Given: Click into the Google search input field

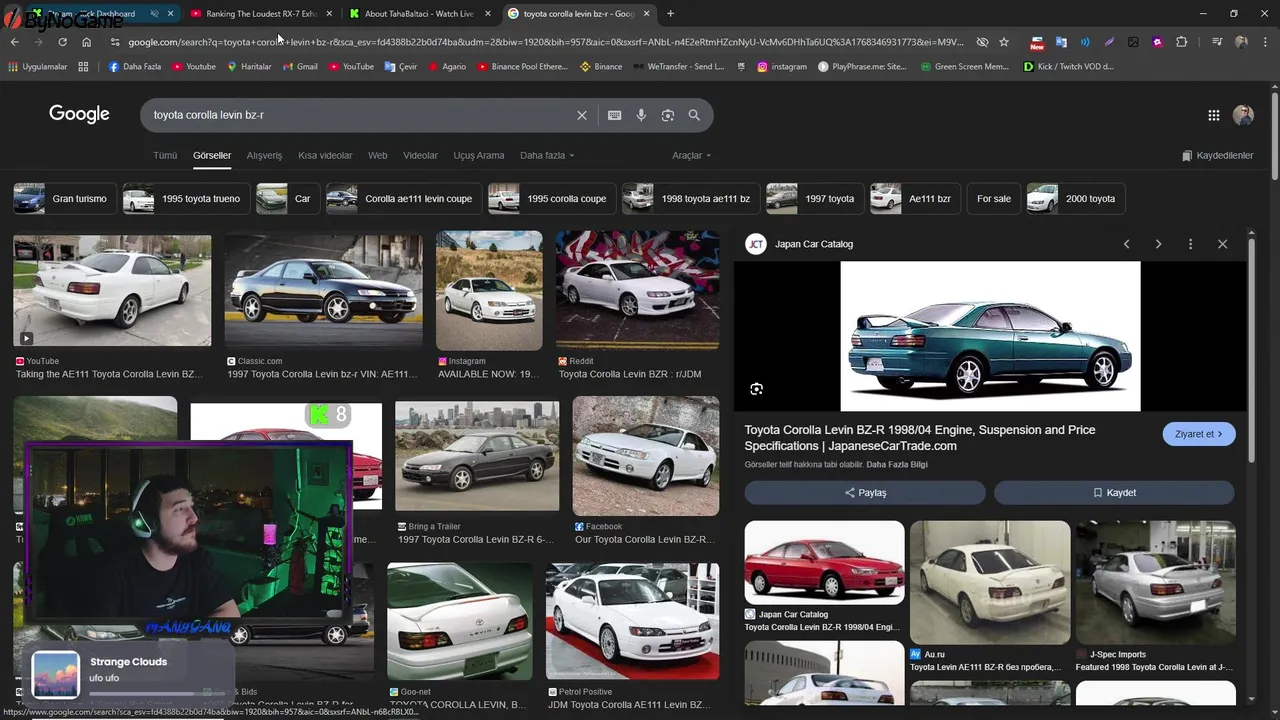Looking at the screenshot, I should (x=360, y=115).
